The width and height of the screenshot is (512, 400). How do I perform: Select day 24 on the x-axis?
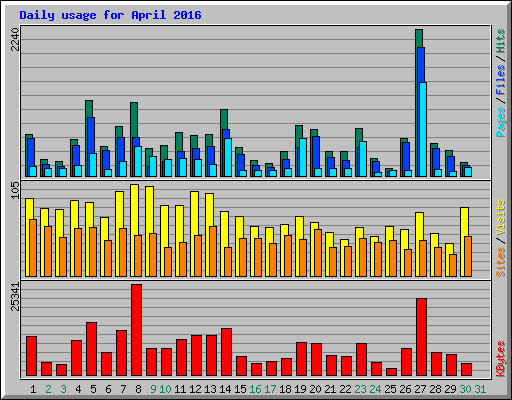375,389
